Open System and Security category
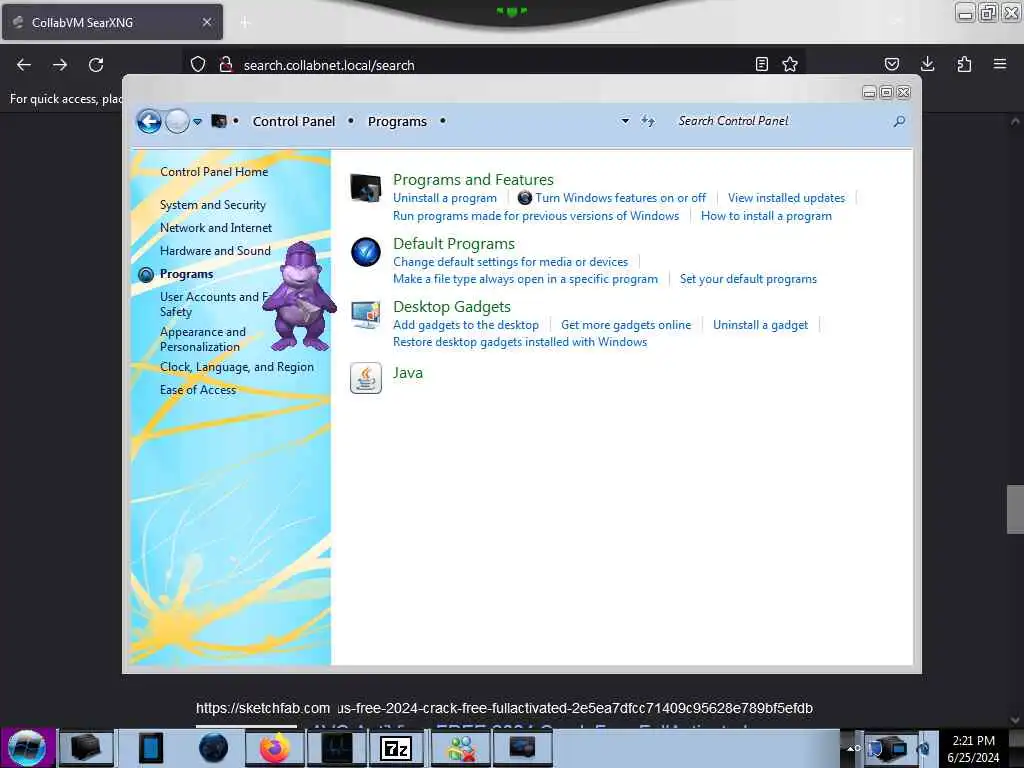Viewport: 1024px width, 768px height. coord(212,205)
